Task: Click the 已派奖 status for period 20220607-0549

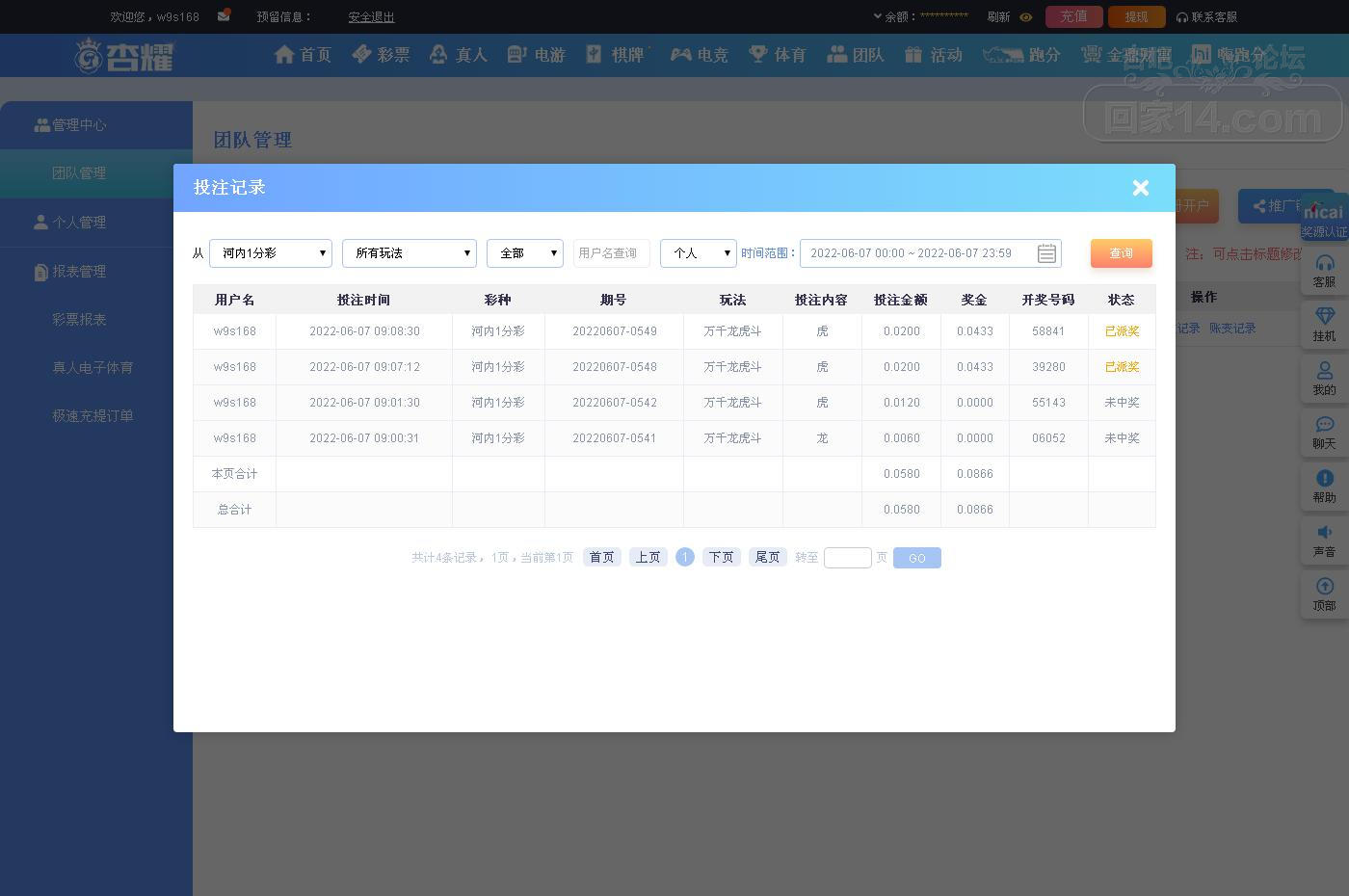Action: 1122,331
